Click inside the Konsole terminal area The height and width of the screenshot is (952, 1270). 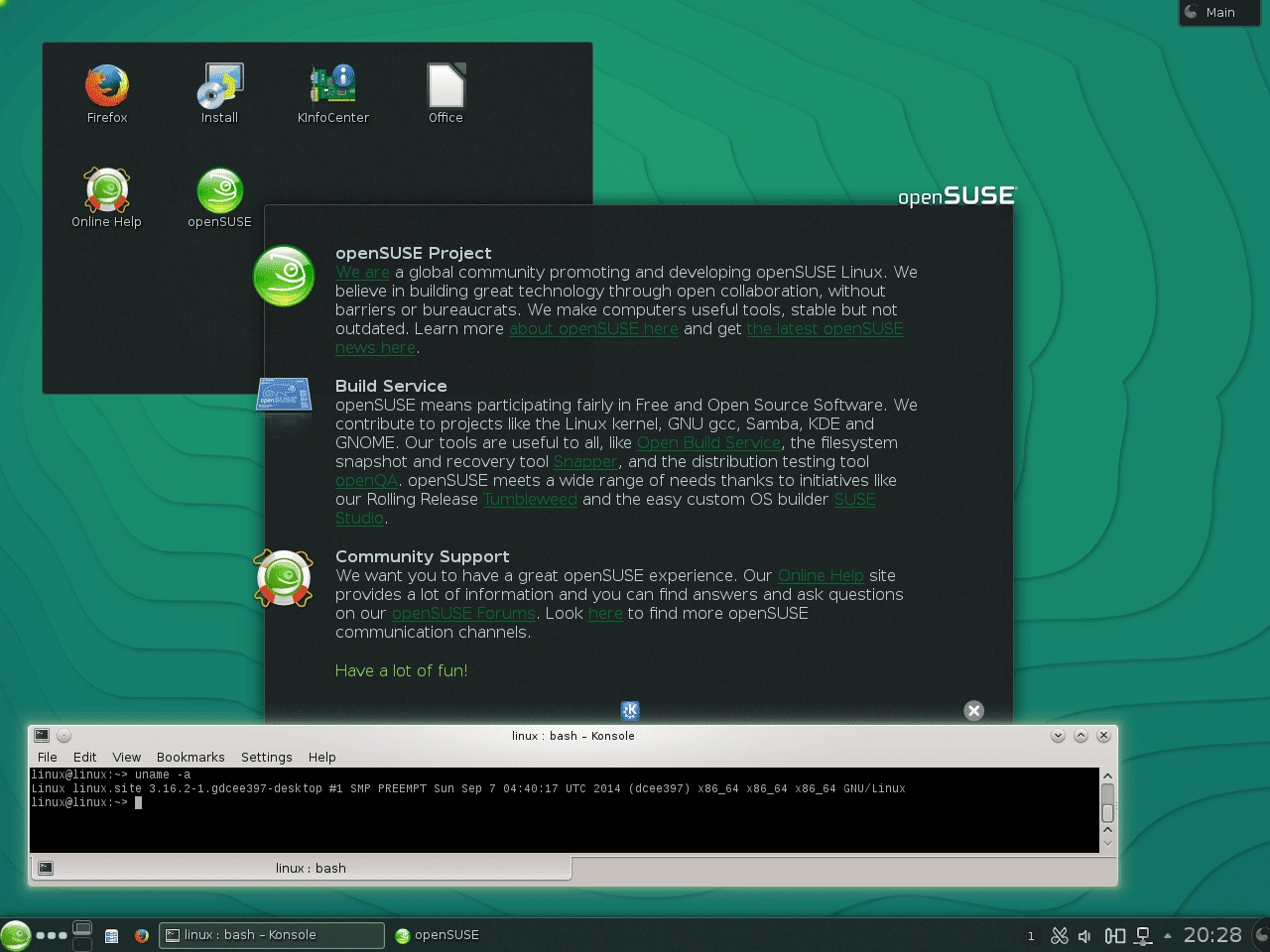[x=565, y=810]
